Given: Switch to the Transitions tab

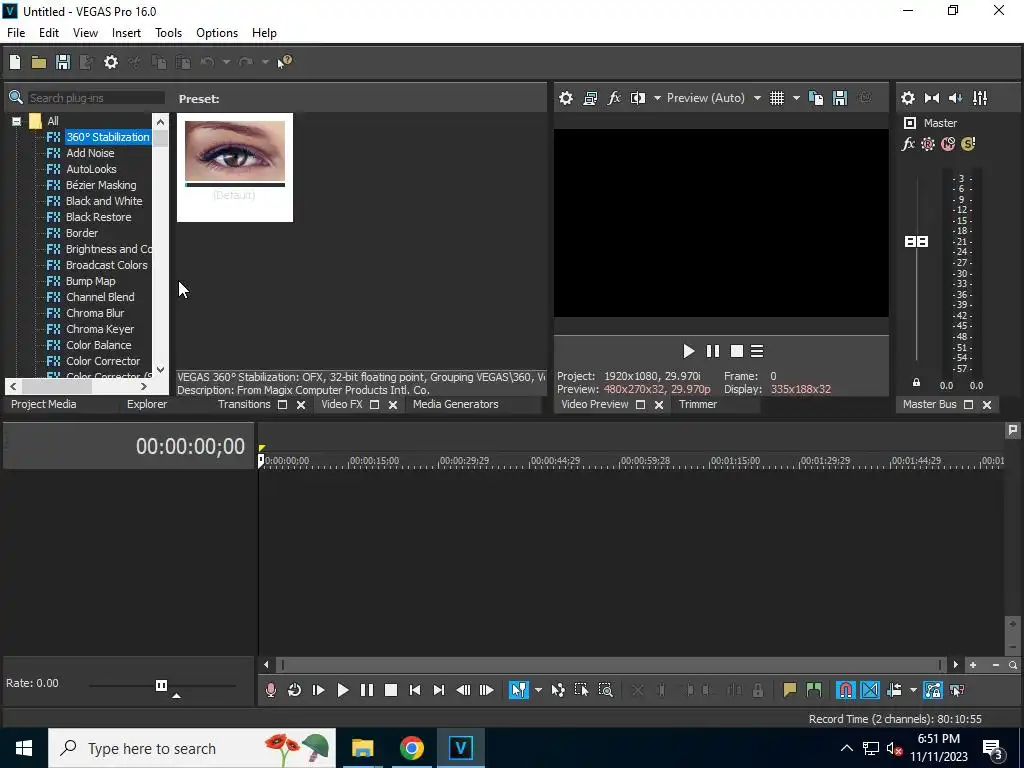Looking at the screenshot, I should [244, 404].
